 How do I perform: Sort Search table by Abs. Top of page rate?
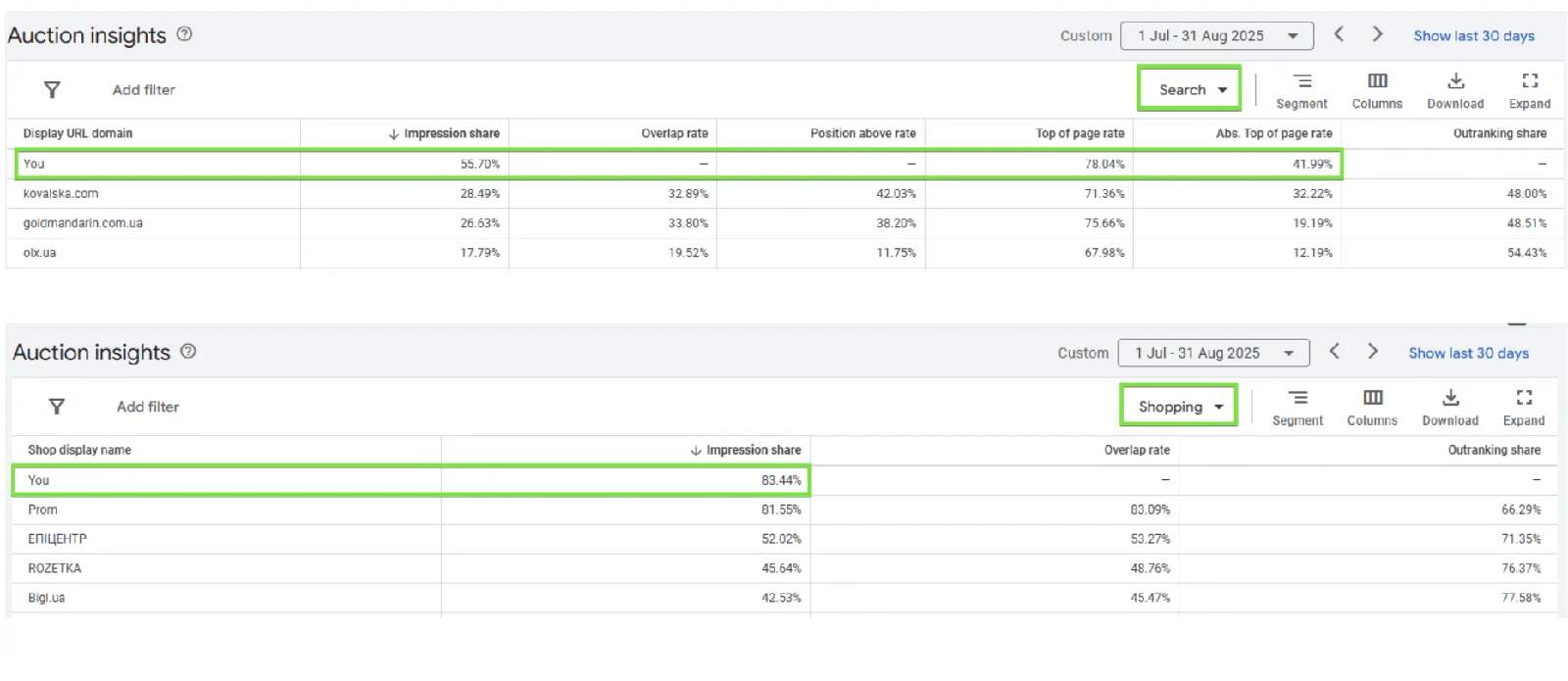1274,133
